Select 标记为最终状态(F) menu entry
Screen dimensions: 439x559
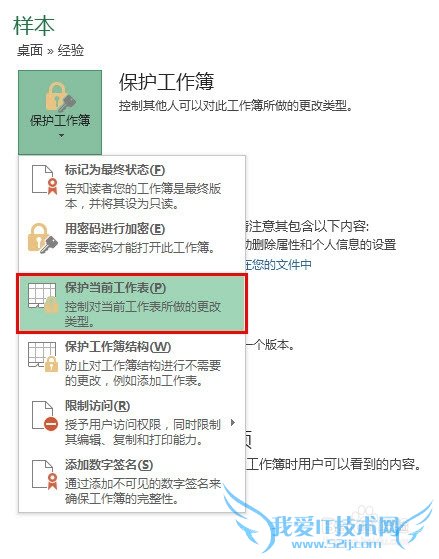[132, 186]
